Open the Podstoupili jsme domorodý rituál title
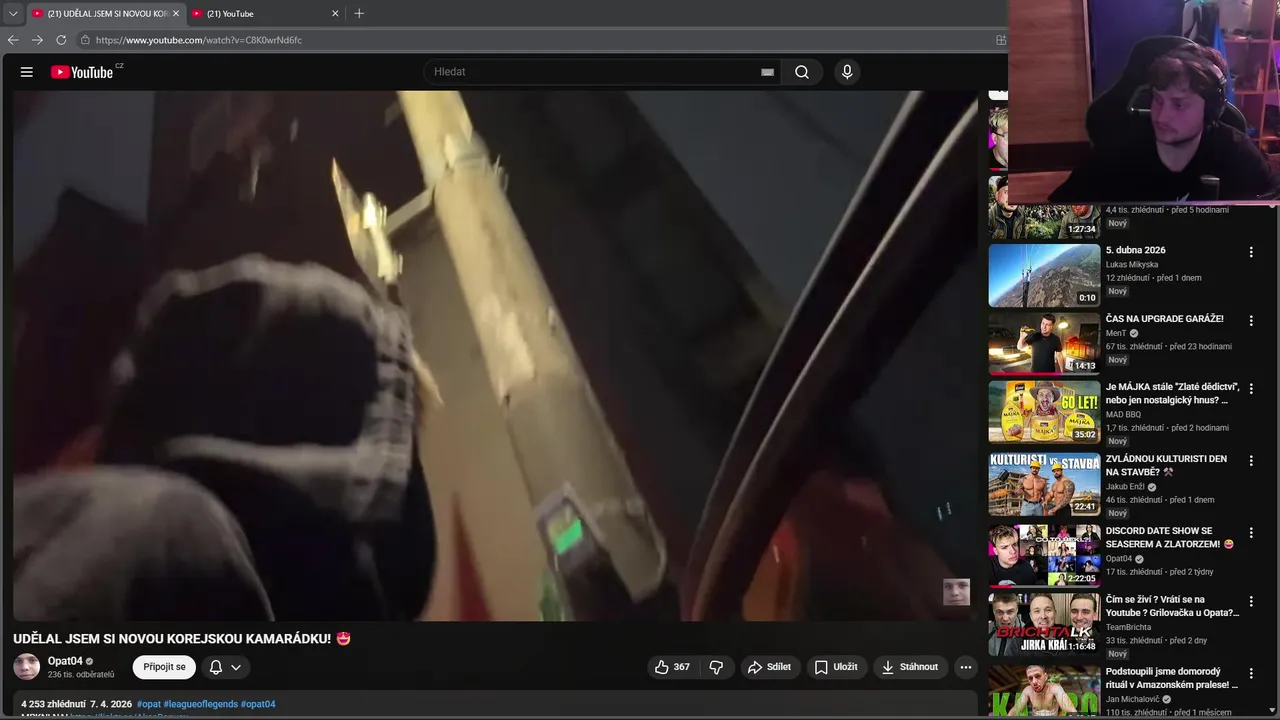The width and height of the screenshot is (1280, 720). 1172,678
